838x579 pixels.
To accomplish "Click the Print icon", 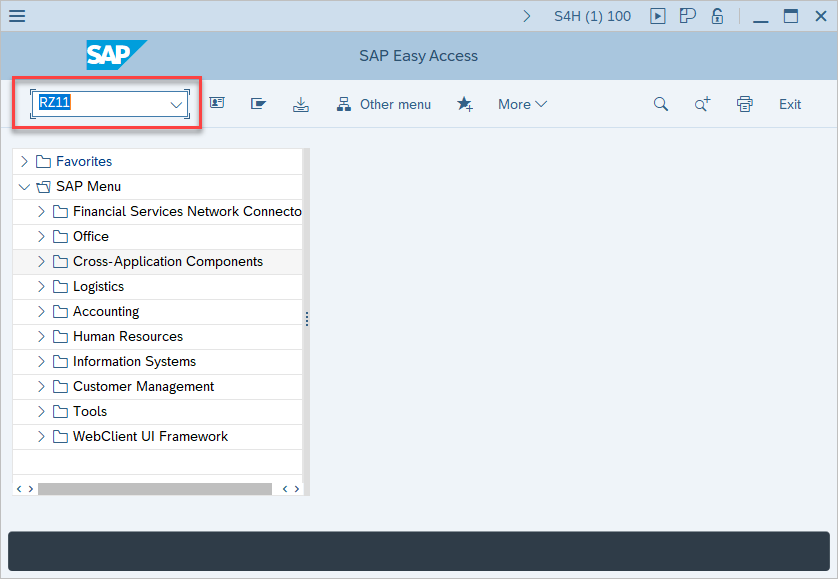I will [744, 104].
